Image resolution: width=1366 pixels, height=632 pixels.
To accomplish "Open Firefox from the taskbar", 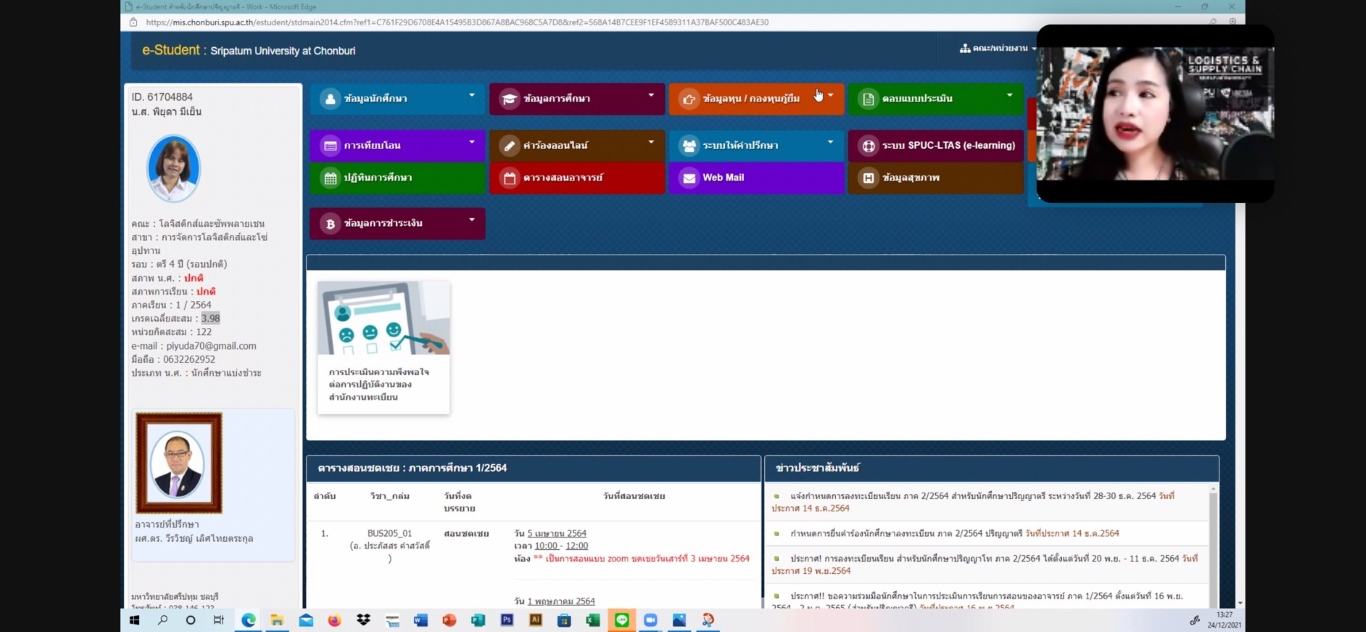I will click(x=334, y=620).
